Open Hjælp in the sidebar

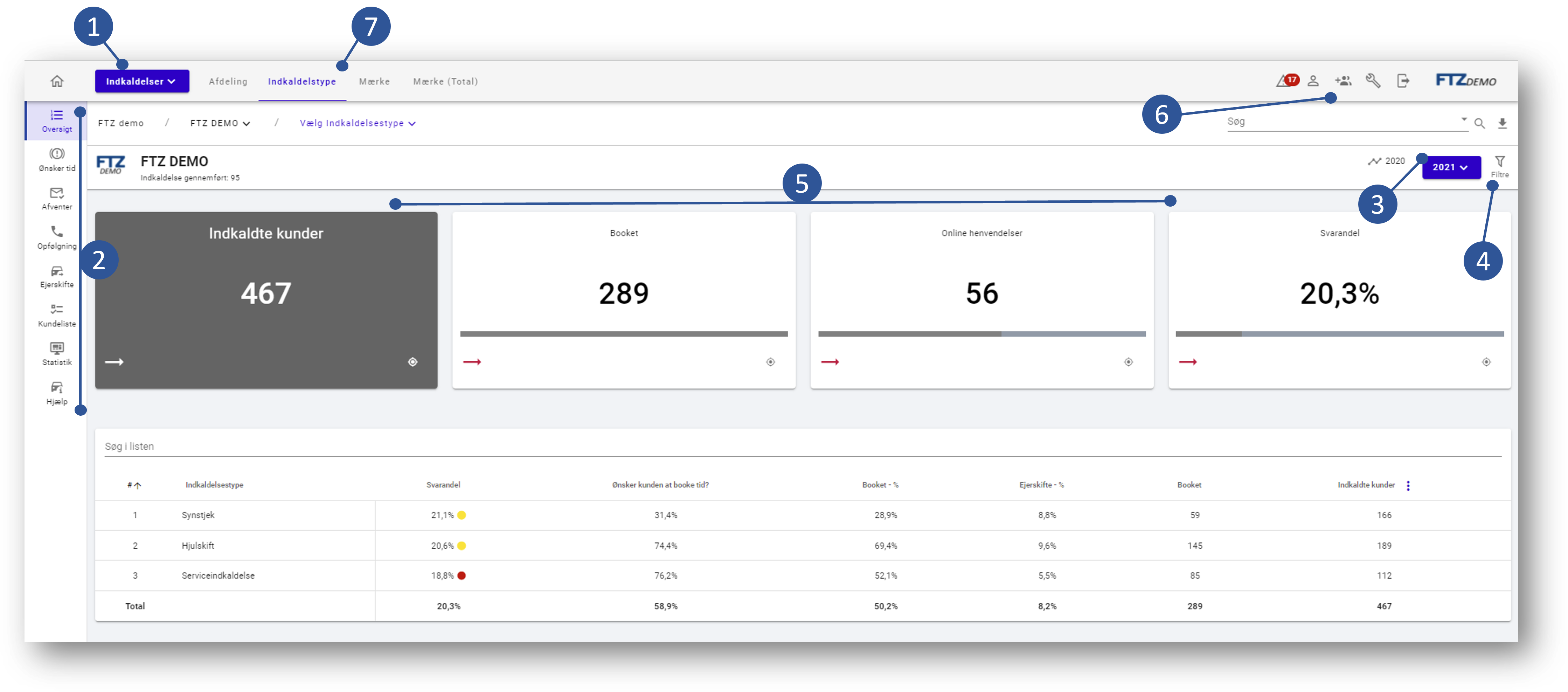pos(57,393)
